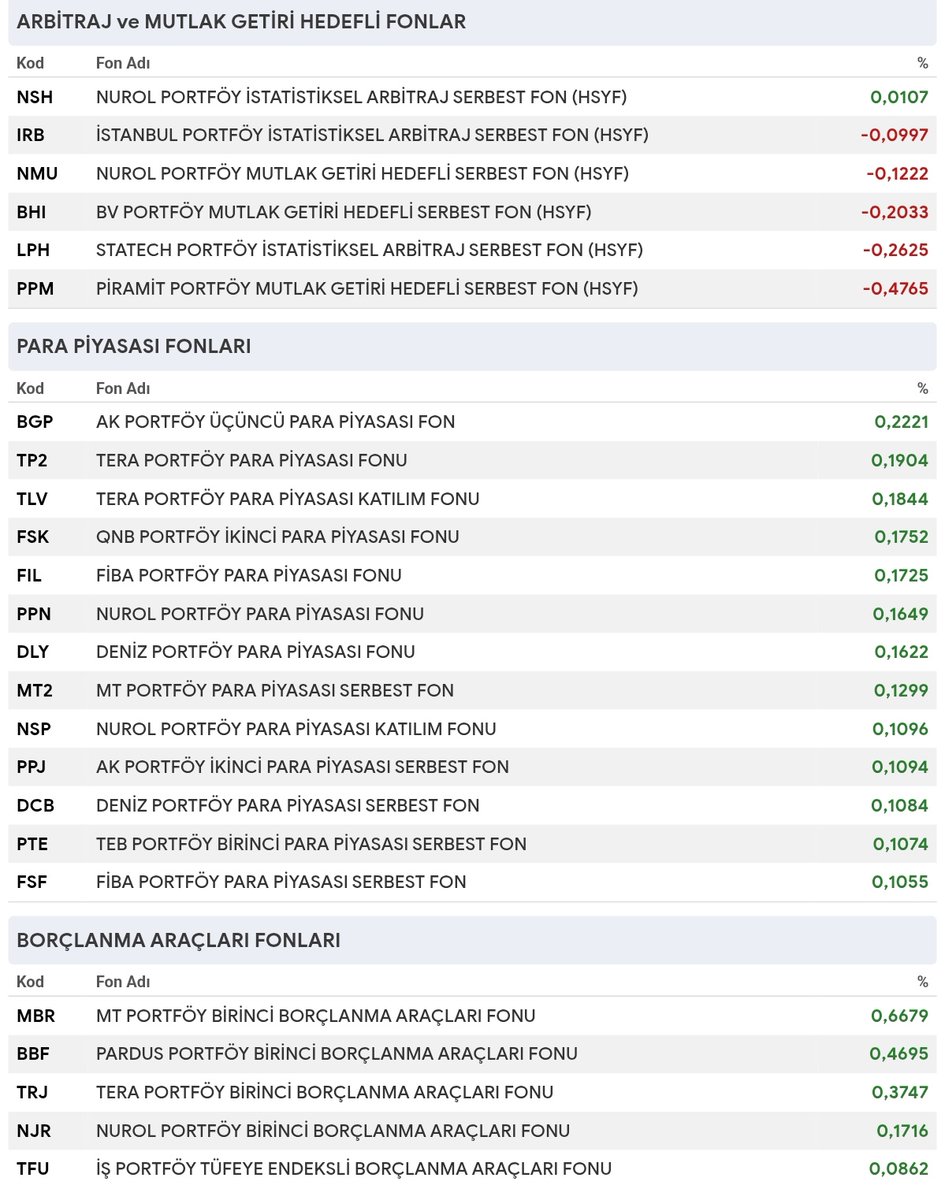945x1200 pixels.
Task: Open MT PORTFÖY BİRİNCİ BORÇLANMA ARAÇLARI FONU
Action: (316, 1016)
